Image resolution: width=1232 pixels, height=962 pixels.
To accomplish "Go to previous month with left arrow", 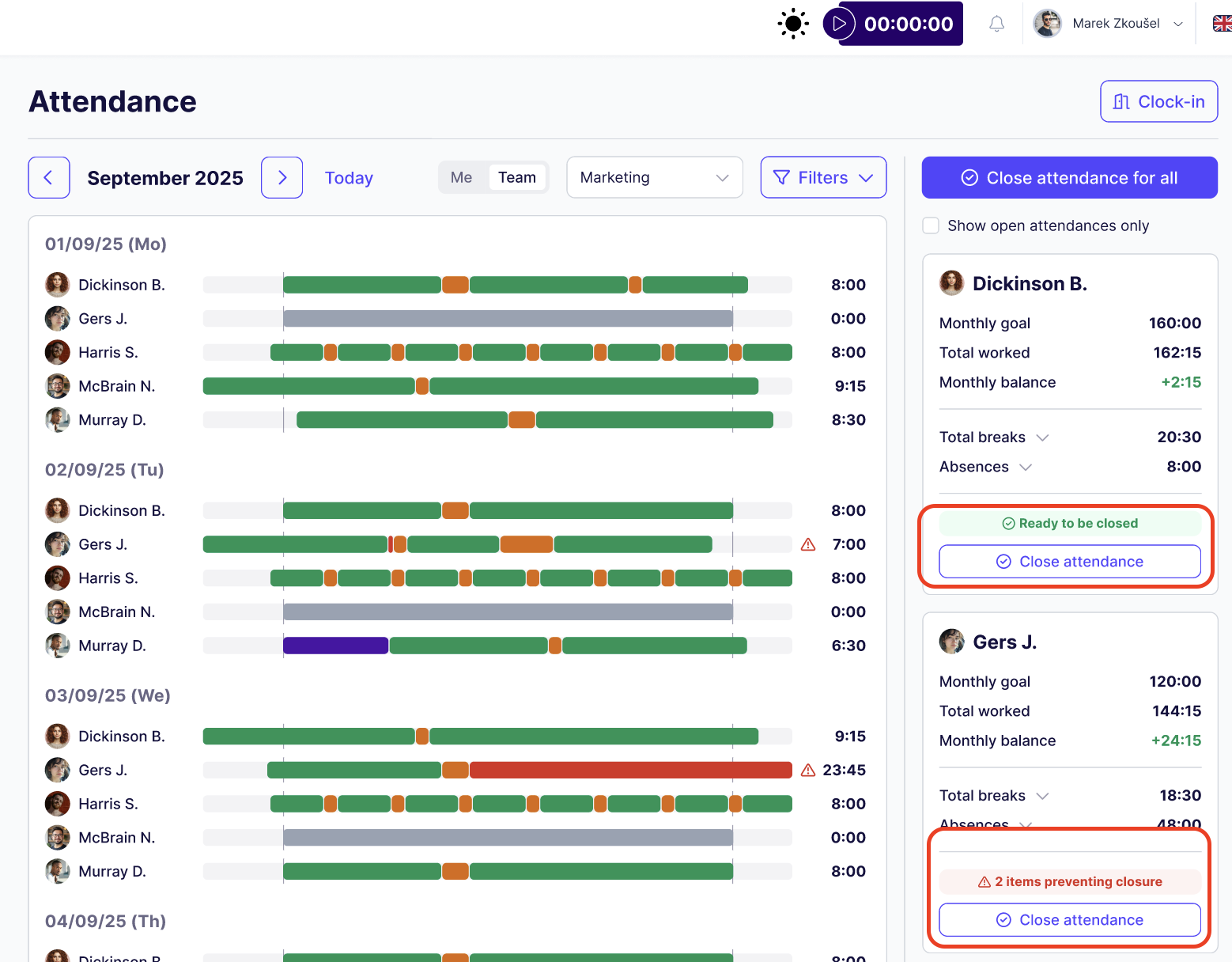I will (49, 177).
